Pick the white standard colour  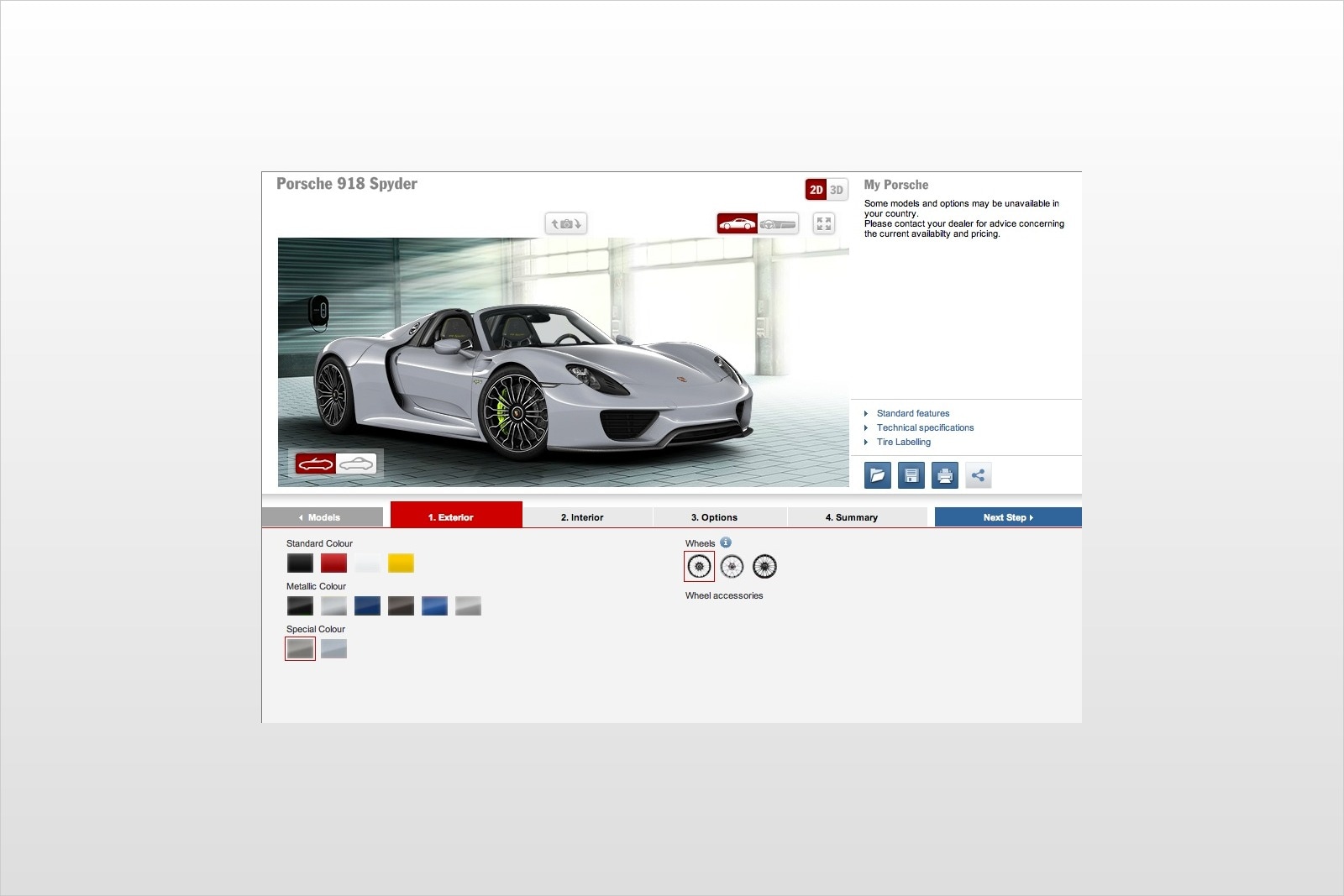tap(367, 563)
